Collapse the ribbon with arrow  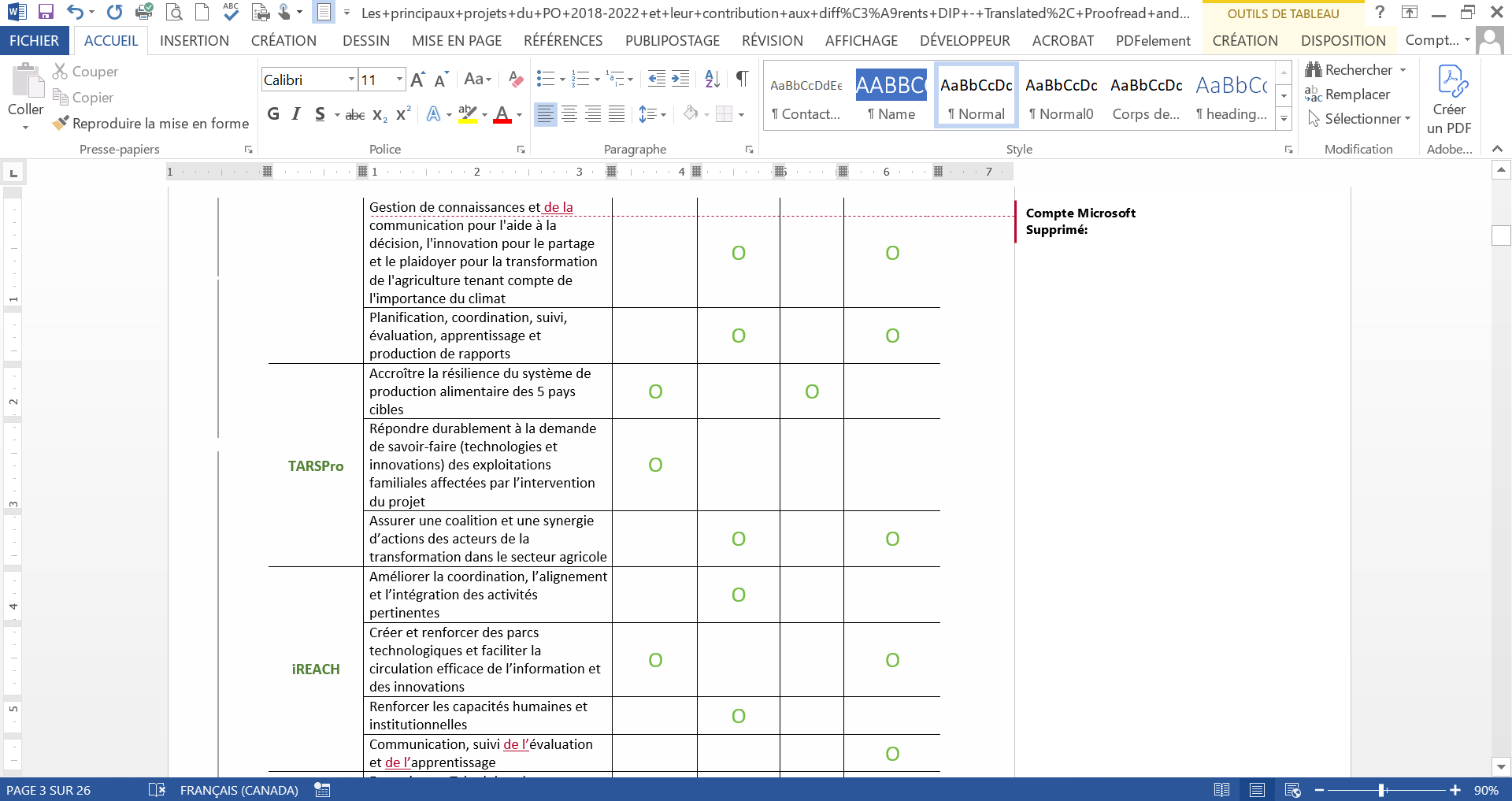pos(1497,149)
